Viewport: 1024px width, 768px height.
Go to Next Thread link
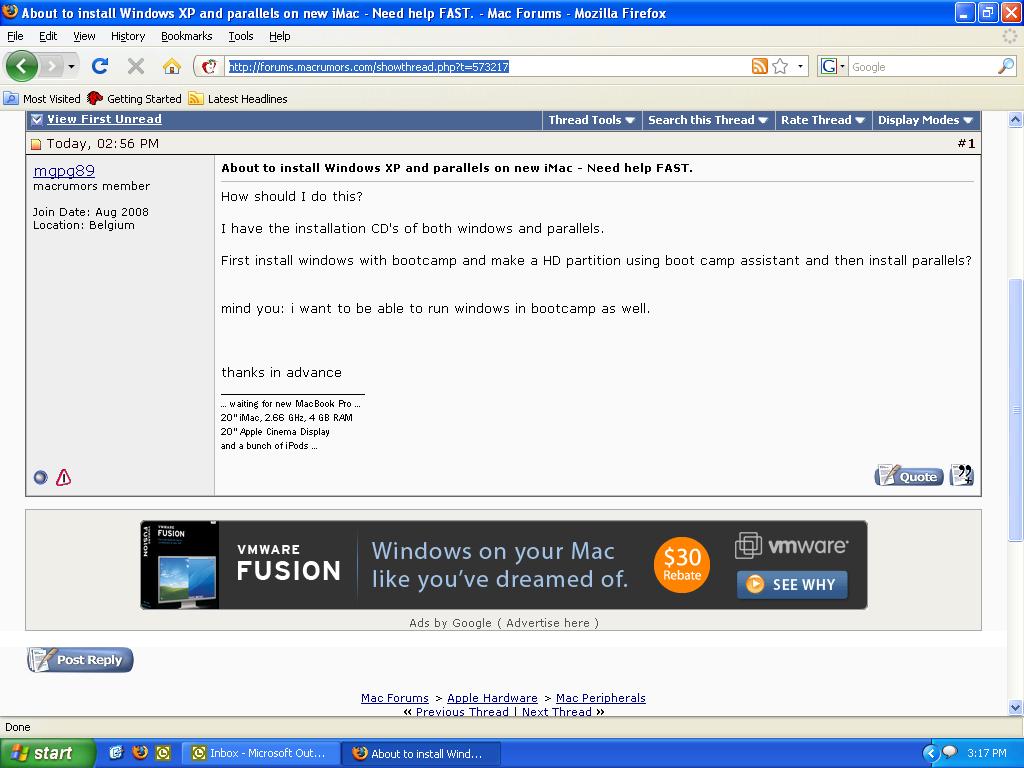[x=557, y=711]
